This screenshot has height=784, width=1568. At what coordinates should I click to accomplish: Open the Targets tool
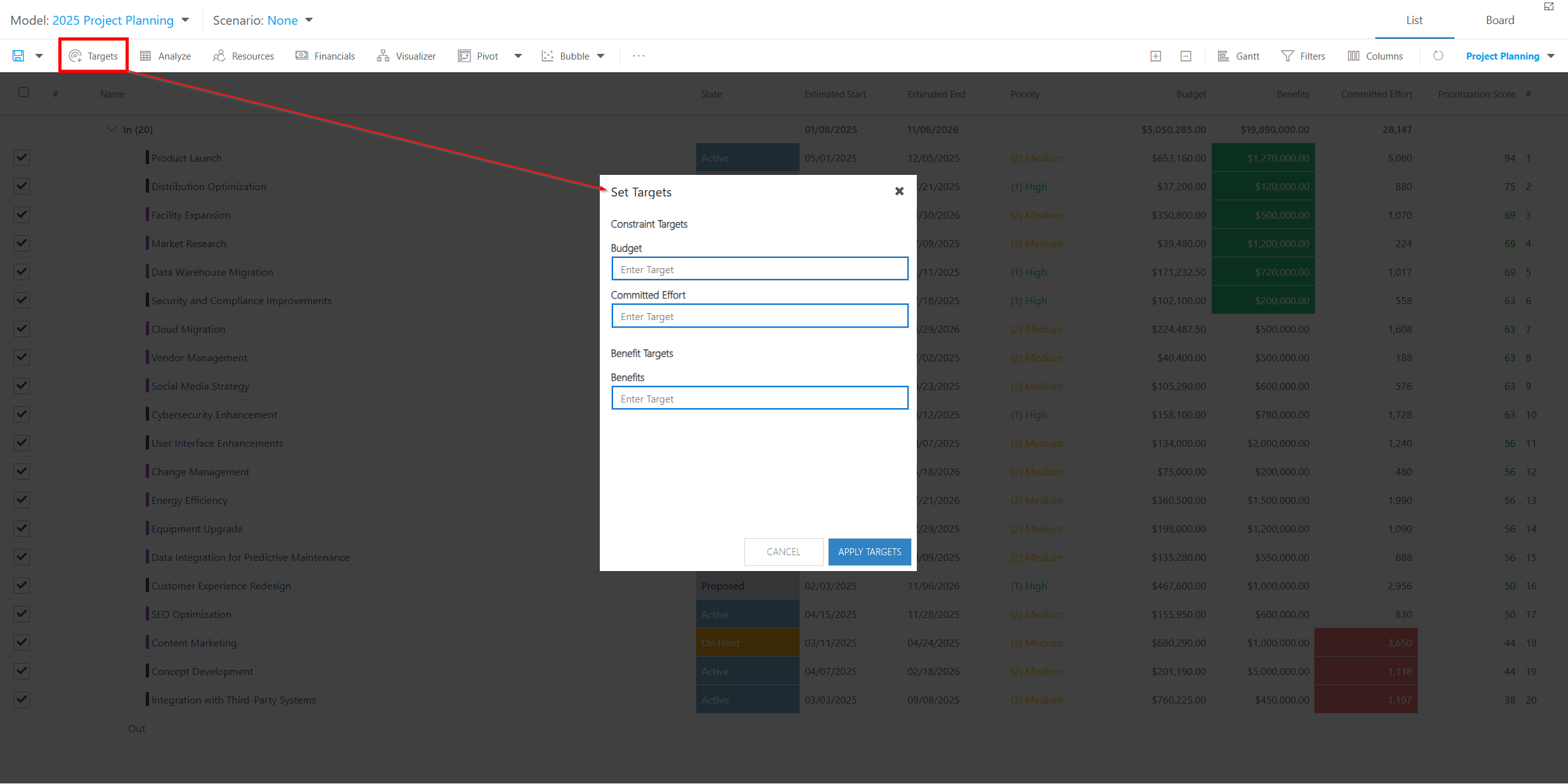(93, 56)
